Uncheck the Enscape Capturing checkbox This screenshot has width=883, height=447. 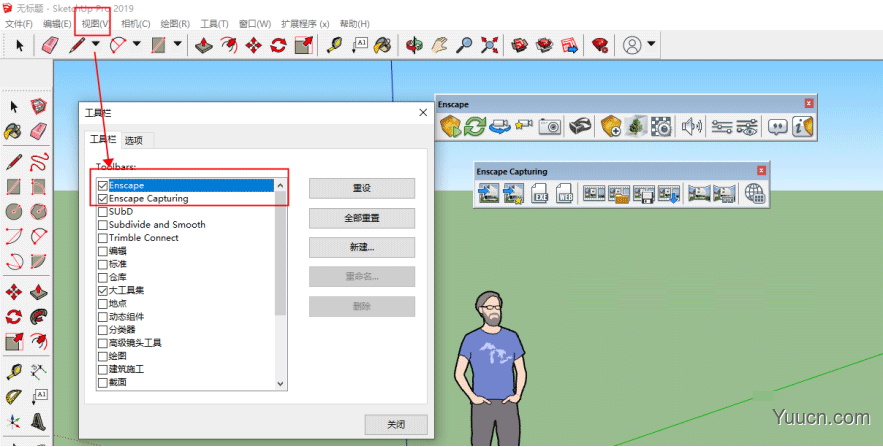coord(102,199)
